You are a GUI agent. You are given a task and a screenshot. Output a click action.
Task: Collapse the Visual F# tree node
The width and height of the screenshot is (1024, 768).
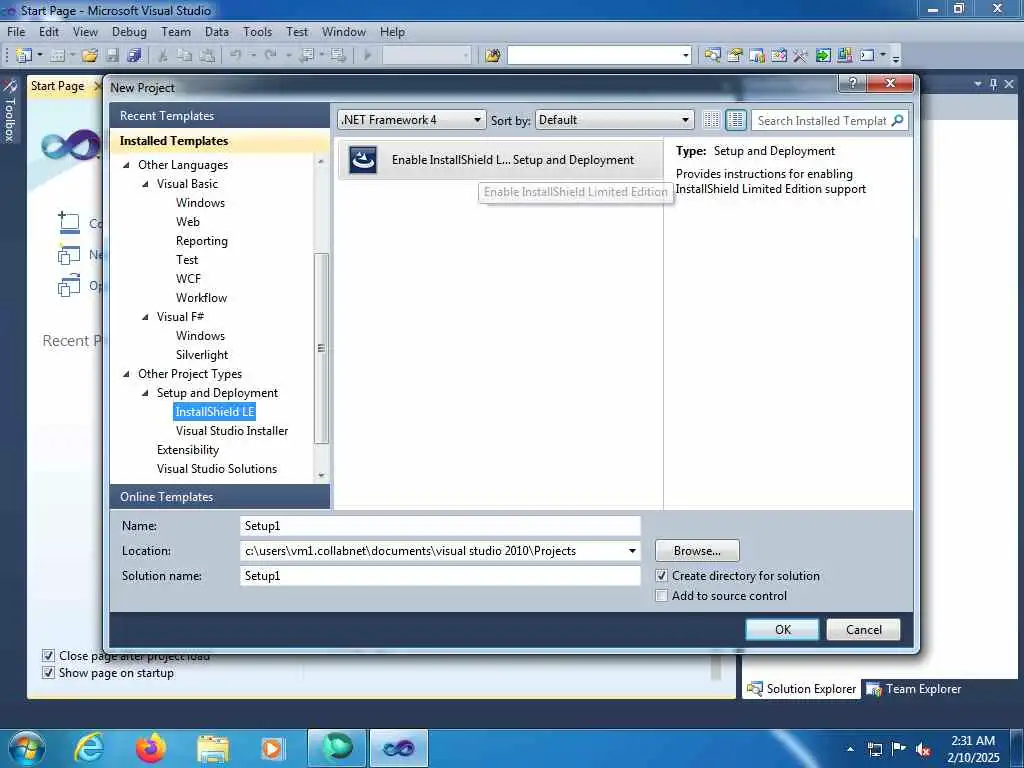coord(146,317)
